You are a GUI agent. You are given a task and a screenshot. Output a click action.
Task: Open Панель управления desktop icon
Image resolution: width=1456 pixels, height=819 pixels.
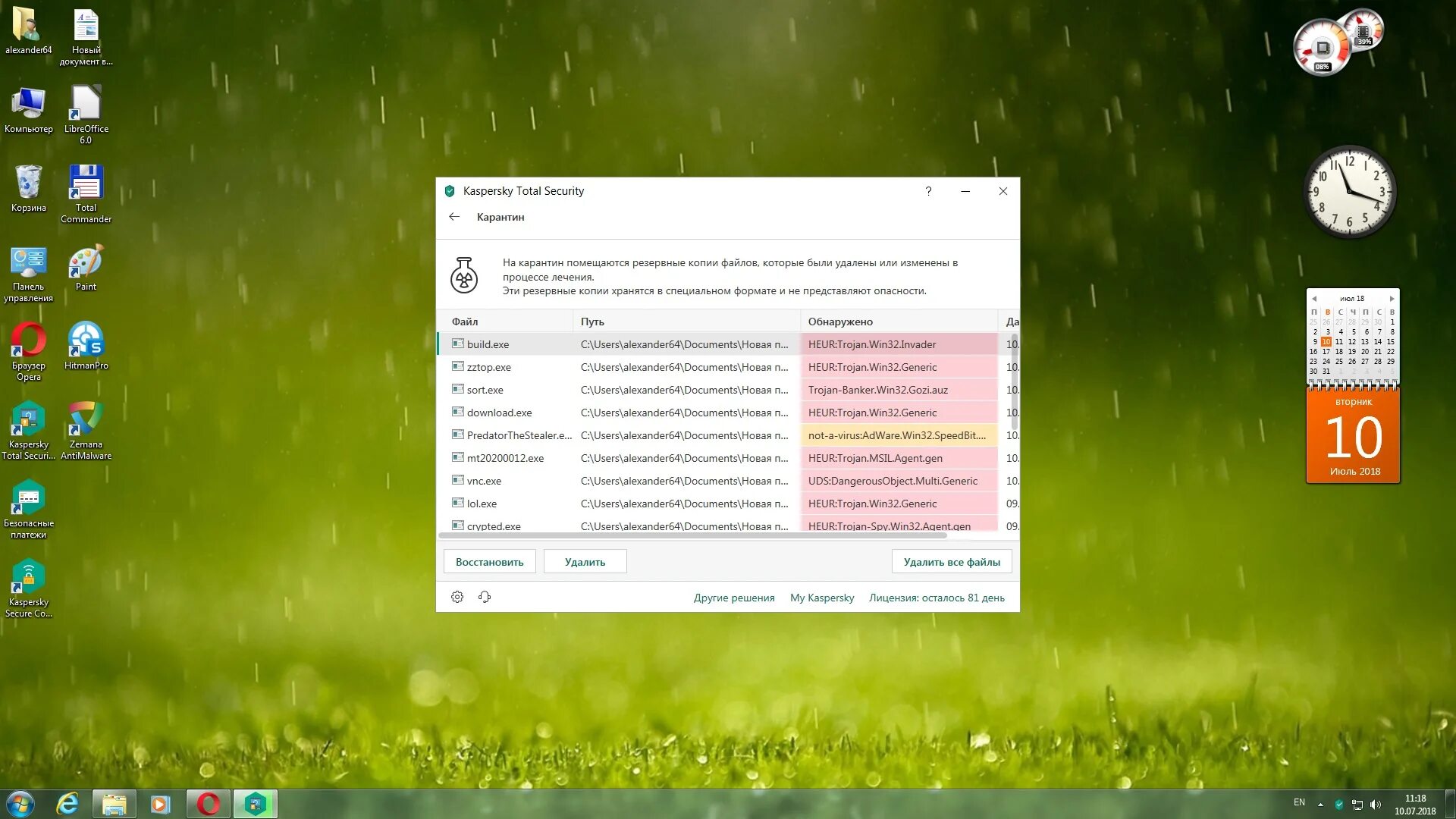(x=29, y=273)
